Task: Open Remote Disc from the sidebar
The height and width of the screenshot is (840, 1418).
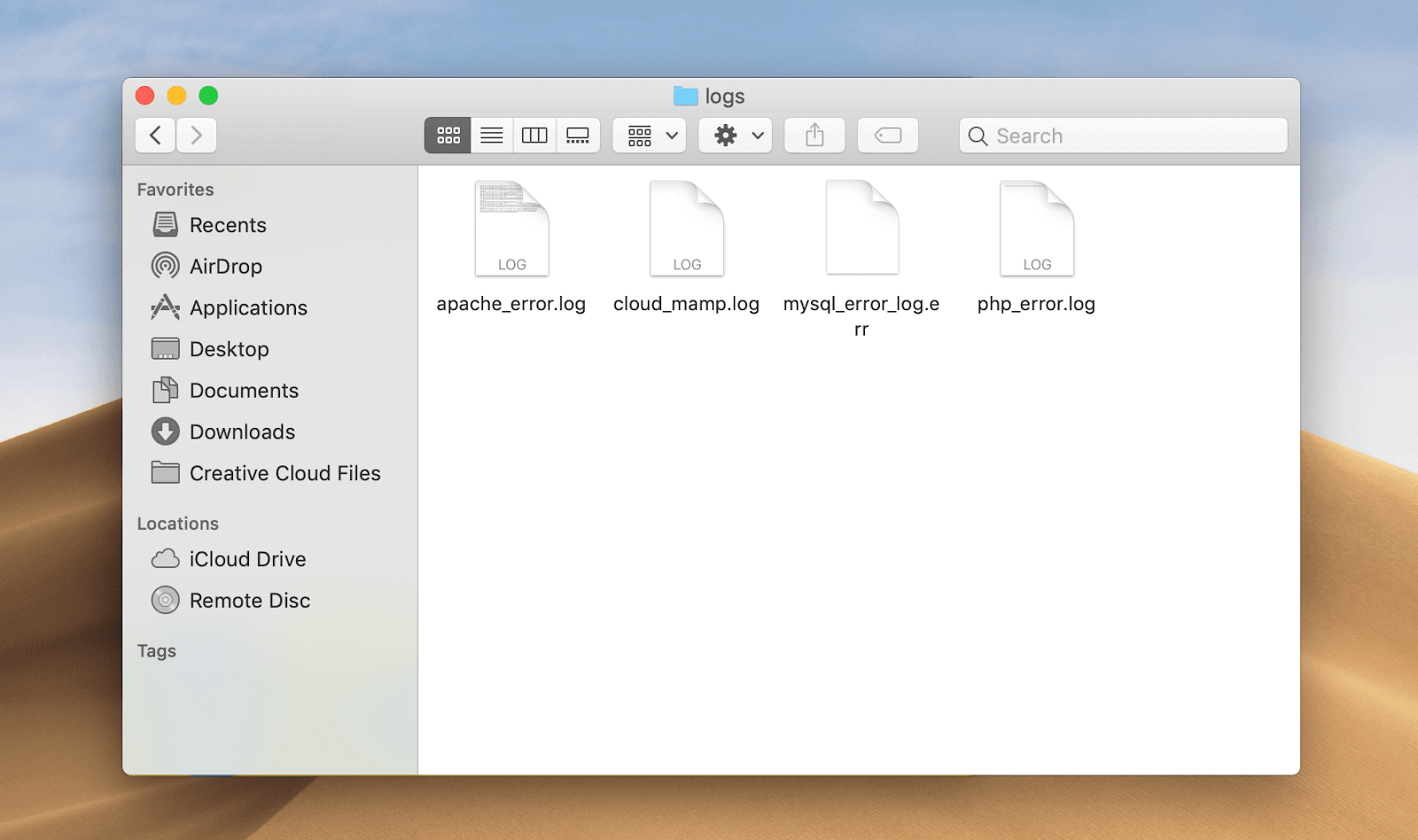Action: coord(251,600)
